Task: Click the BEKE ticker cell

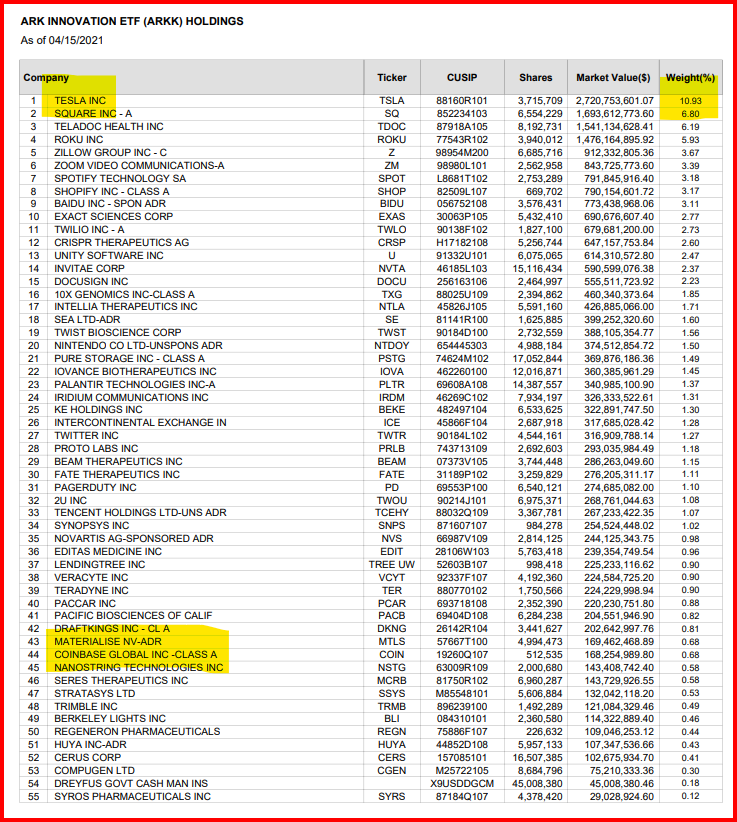Action: tap(392, 409)
